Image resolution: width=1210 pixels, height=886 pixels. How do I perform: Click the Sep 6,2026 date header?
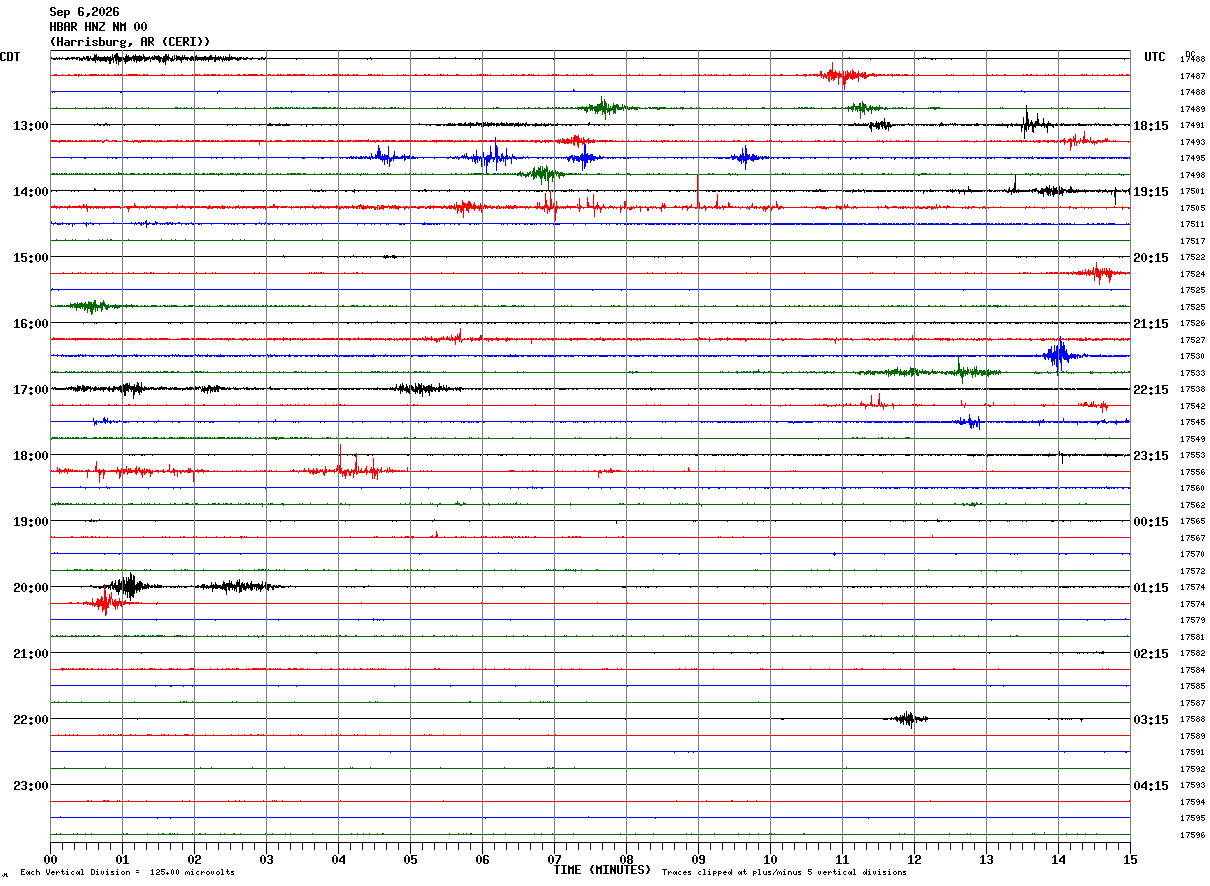tap(84, 12)
